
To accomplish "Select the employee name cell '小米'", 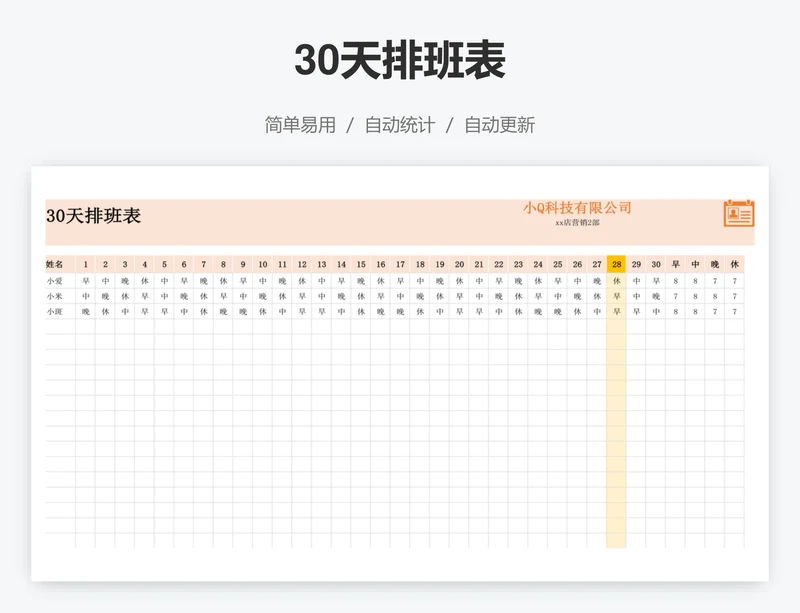I will (x=60, y=296).
